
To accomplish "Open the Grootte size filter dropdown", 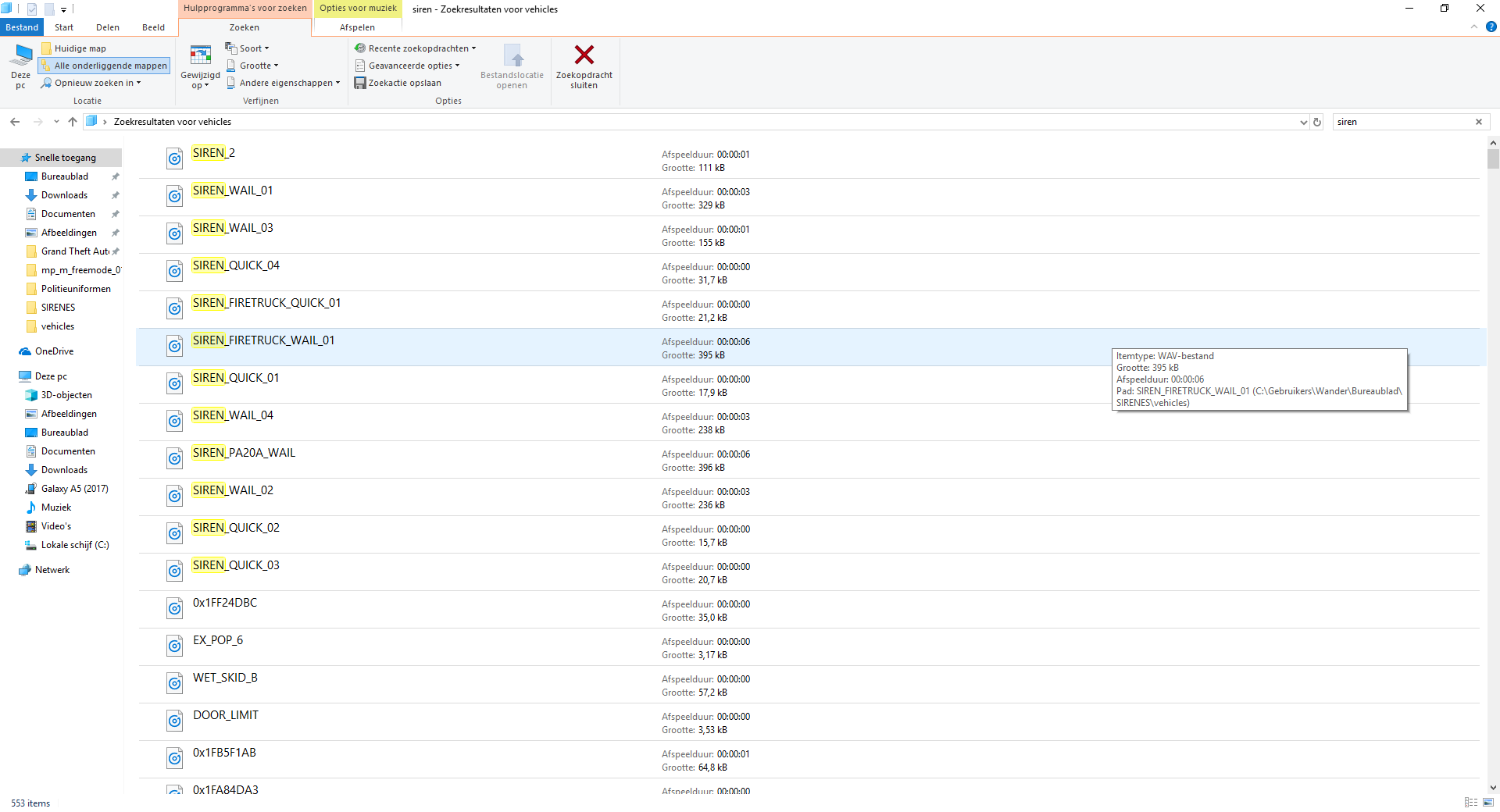I will [252, 66].
